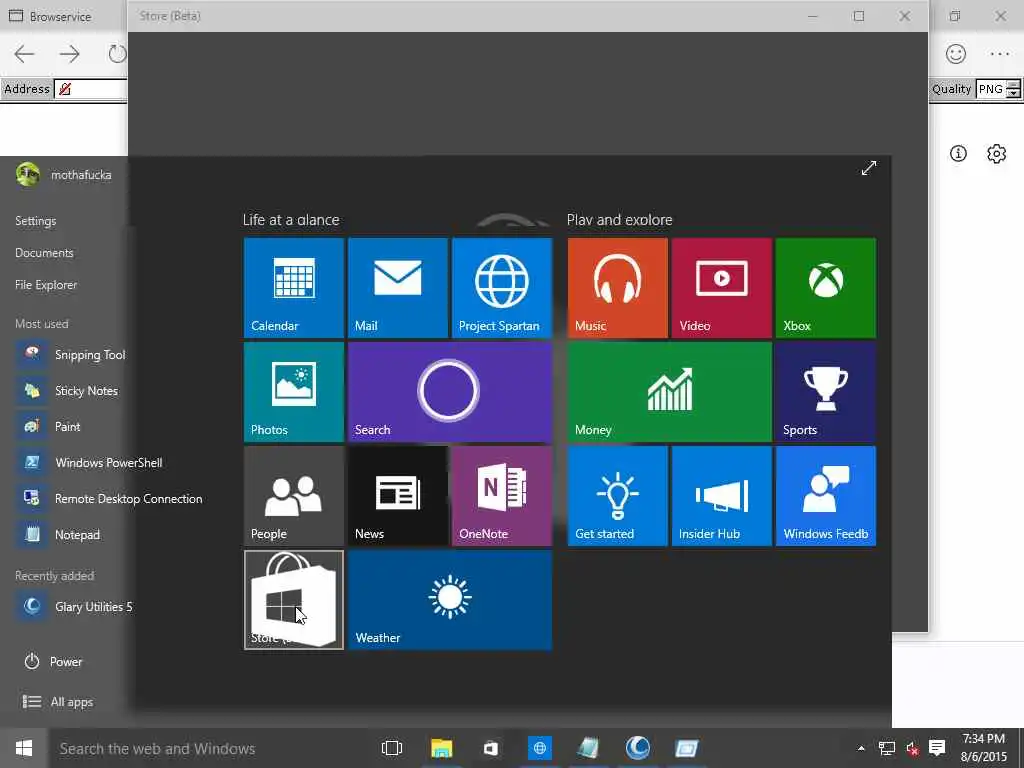Expand Start menu to full screen
Image resolution: width=1024 pixels, height=768 pixels.
pyautogui.click(x=869, y=168)
